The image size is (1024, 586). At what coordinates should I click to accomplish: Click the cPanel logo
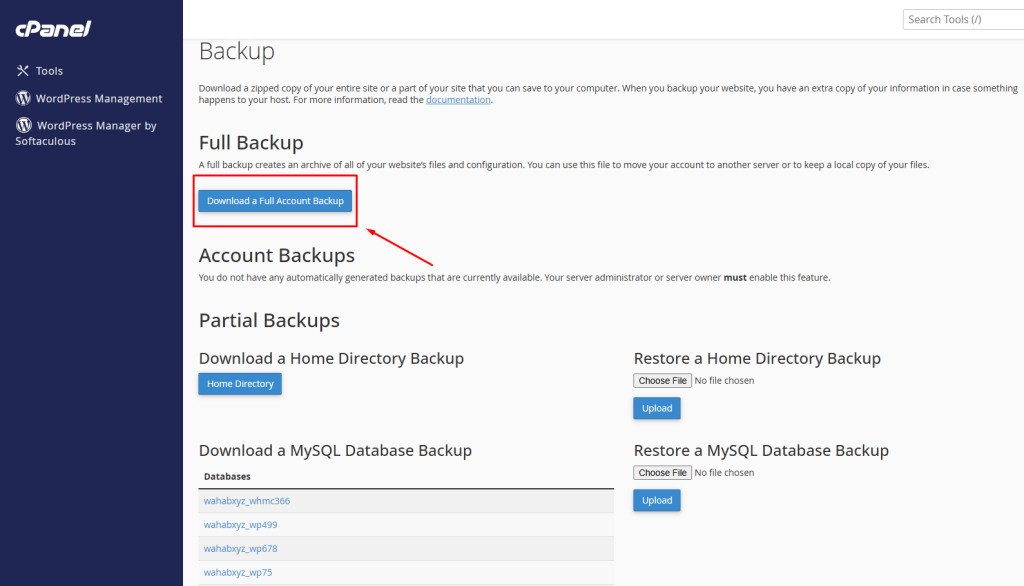point(53,29)
